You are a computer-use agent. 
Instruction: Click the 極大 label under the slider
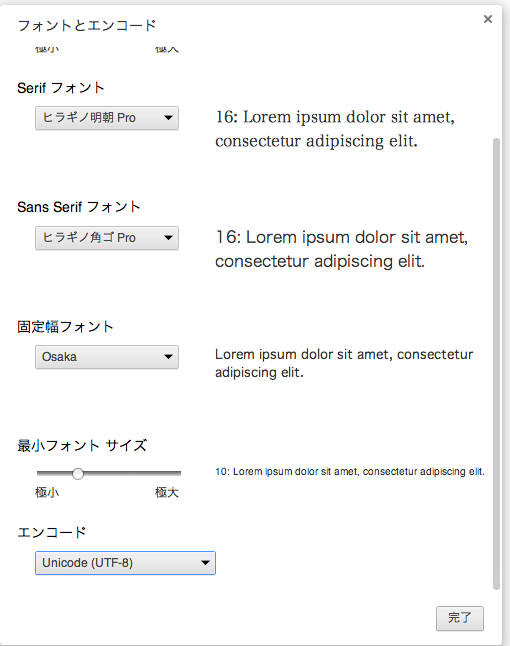click(166, 492)
